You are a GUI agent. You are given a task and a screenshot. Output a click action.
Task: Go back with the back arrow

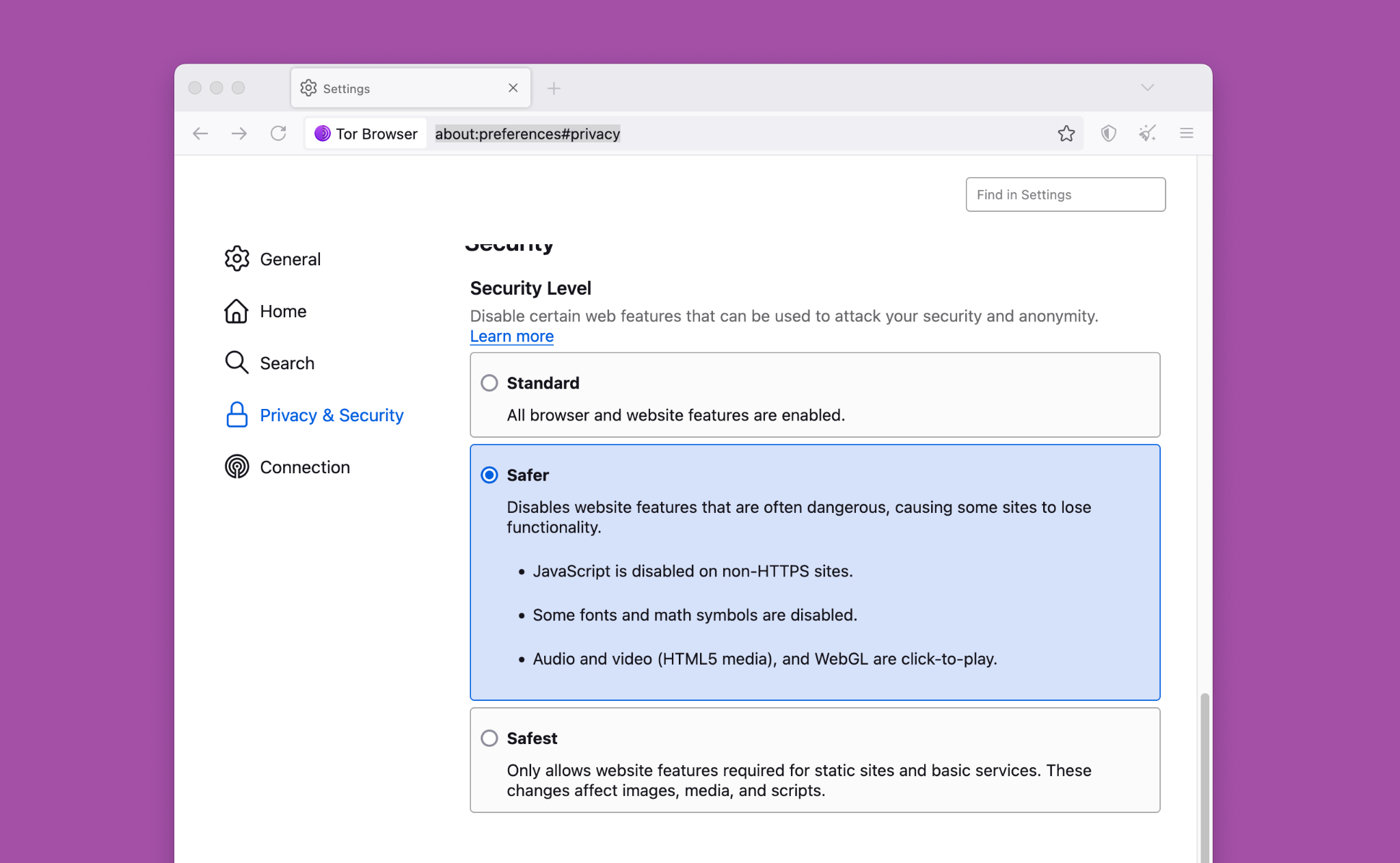click(200, 133)
